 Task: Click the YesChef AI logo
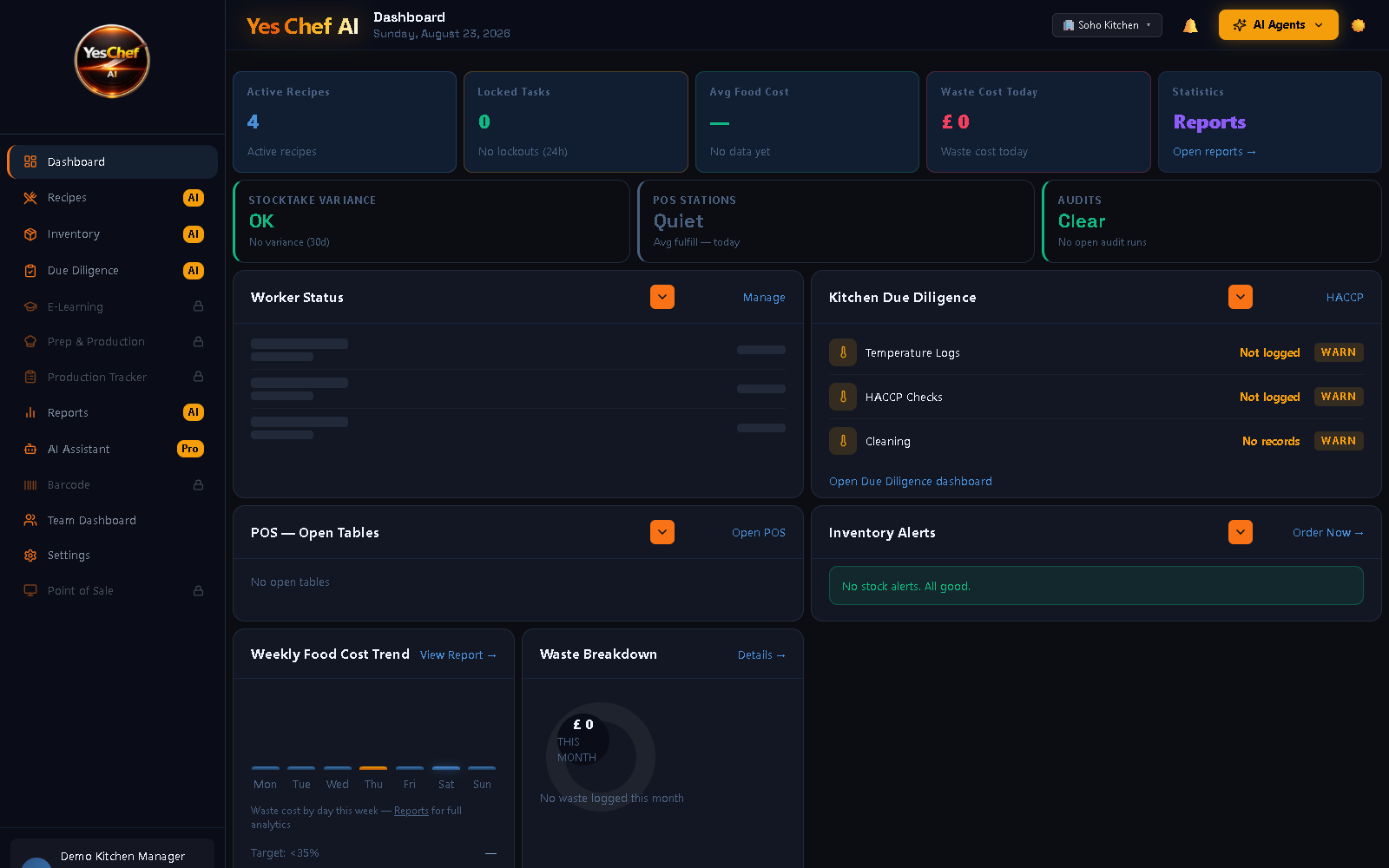(x=112, y=61)
